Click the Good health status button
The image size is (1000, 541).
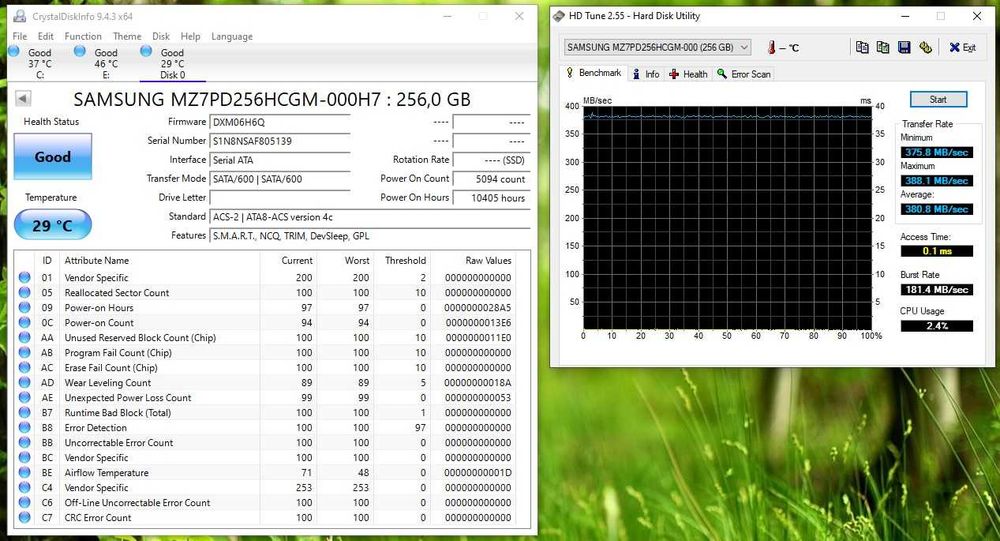[53, 156]
